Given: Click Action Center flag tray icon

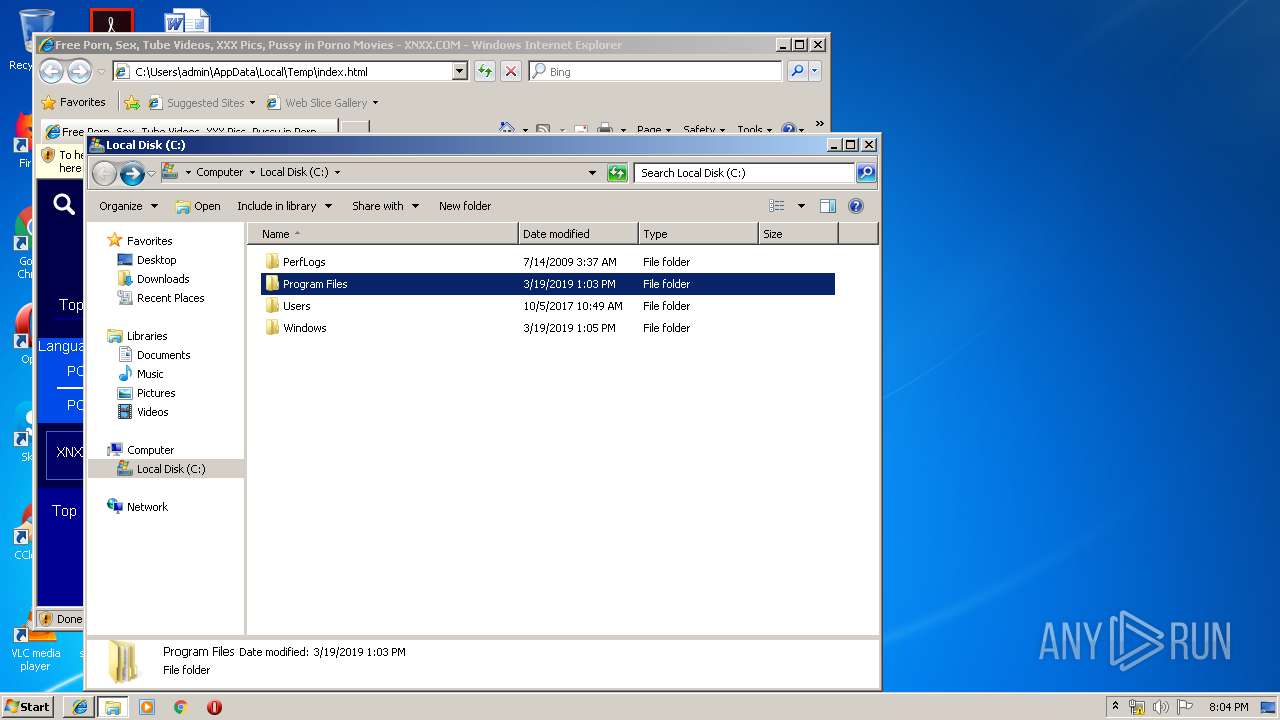Looking at the screenshot, I should point(1185,707).
